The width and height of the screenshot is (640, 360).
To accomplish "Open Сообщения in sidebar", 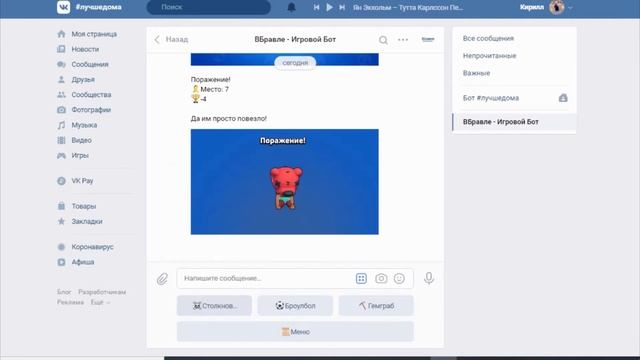I will point(90,64).
